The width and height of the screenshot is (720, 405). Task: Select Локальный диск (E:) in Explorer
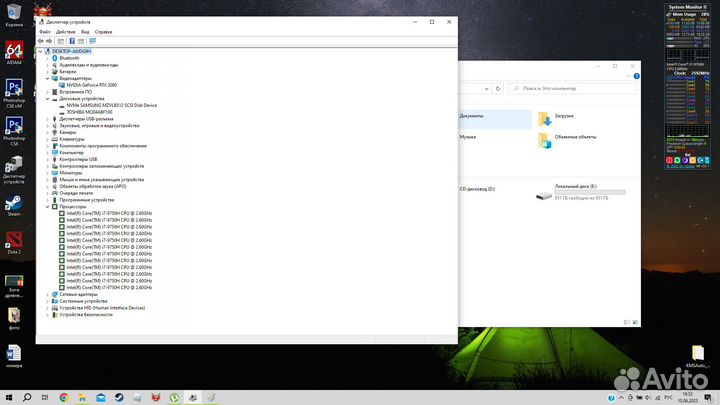pyautogui.click(x=581, y=192)
